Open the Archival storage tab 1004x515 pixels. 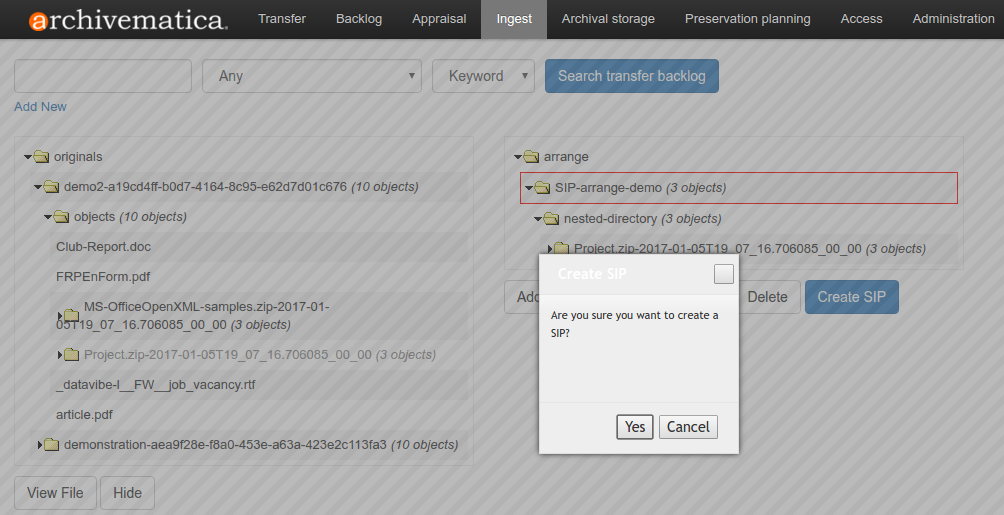608,19
